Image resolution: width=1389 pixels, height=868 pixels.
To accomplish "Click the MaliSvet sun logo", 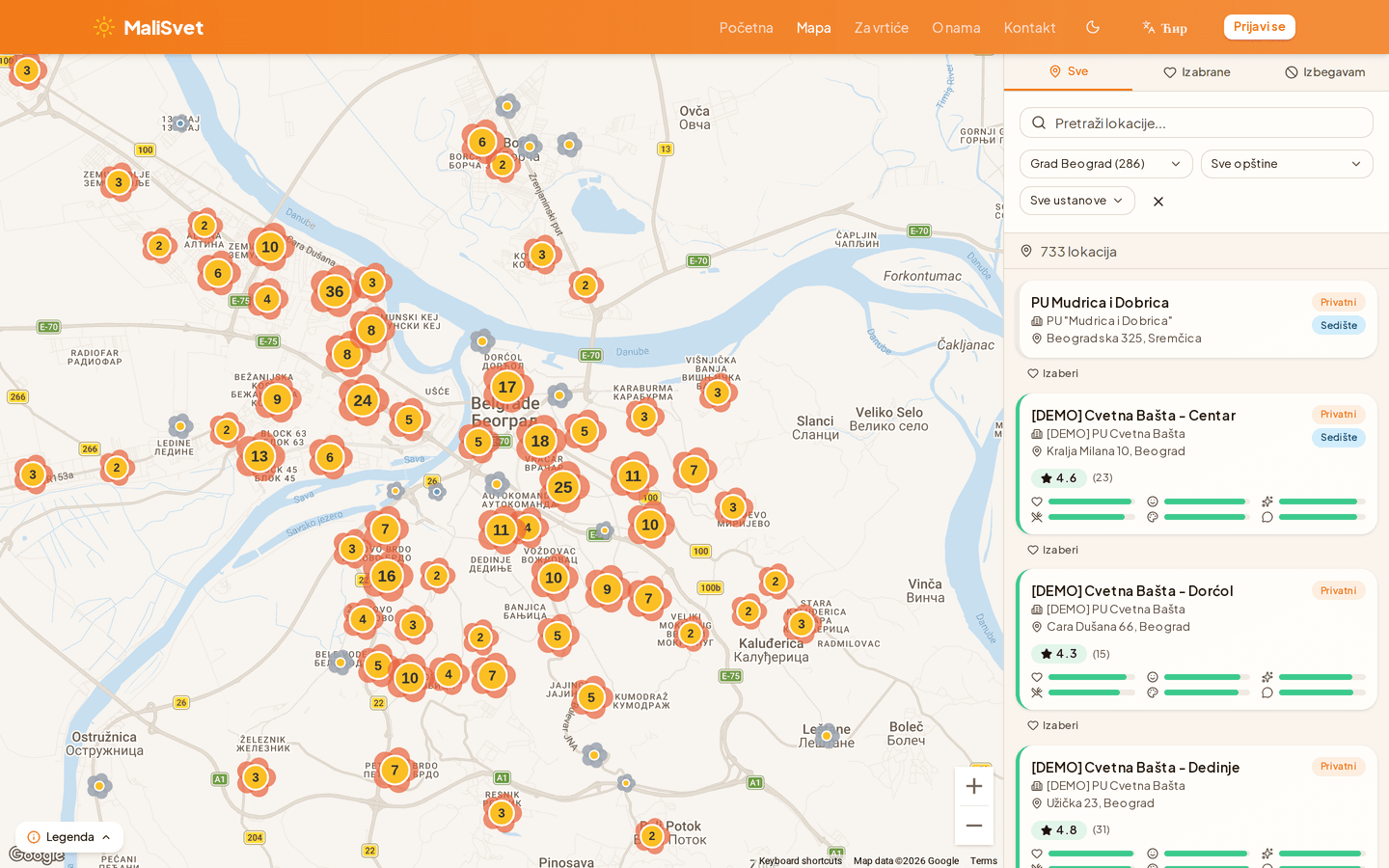I will pyautogui.click(x=104, y=27).
